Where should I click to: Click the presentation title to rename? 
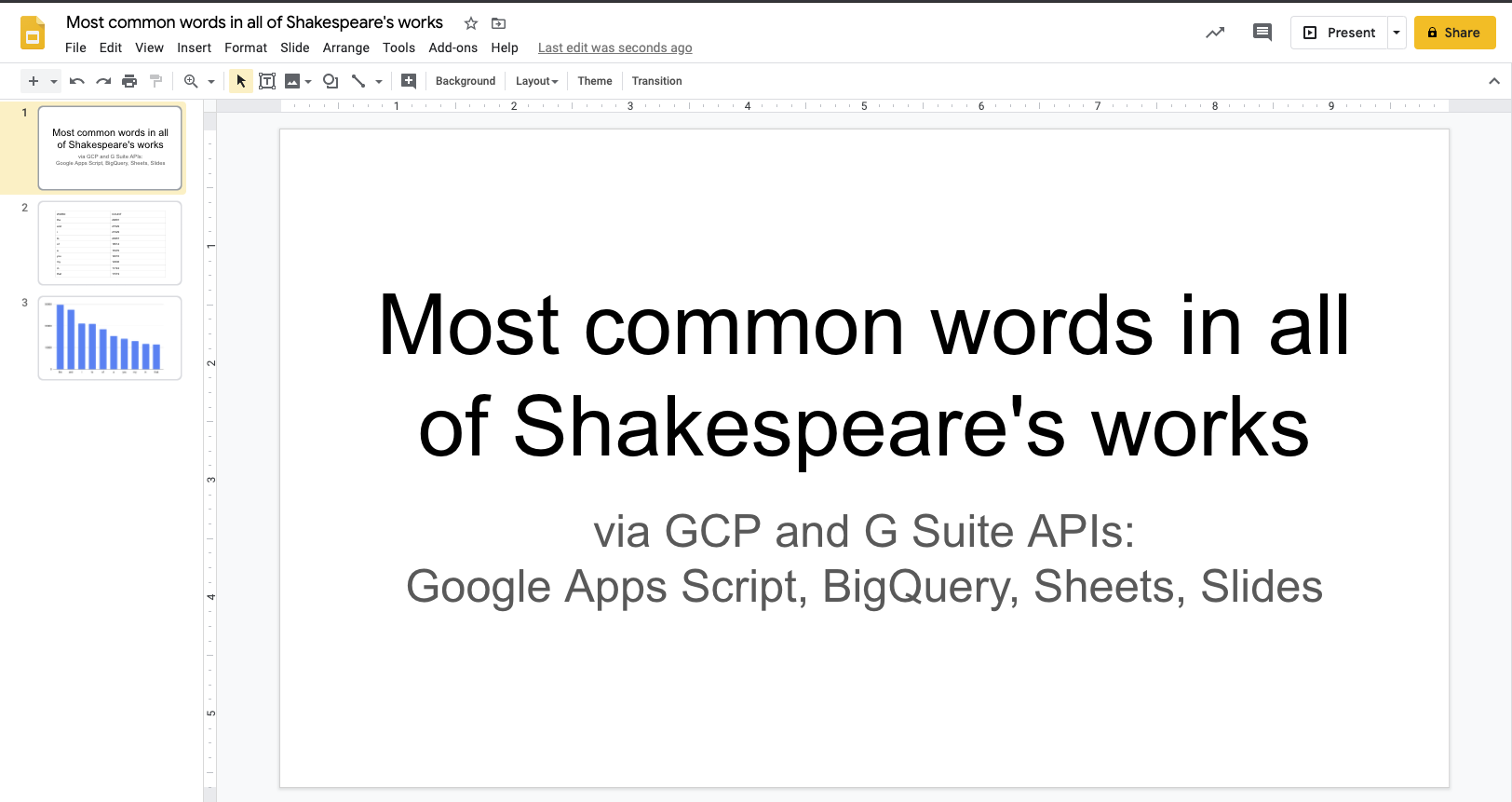click(254, 22)
